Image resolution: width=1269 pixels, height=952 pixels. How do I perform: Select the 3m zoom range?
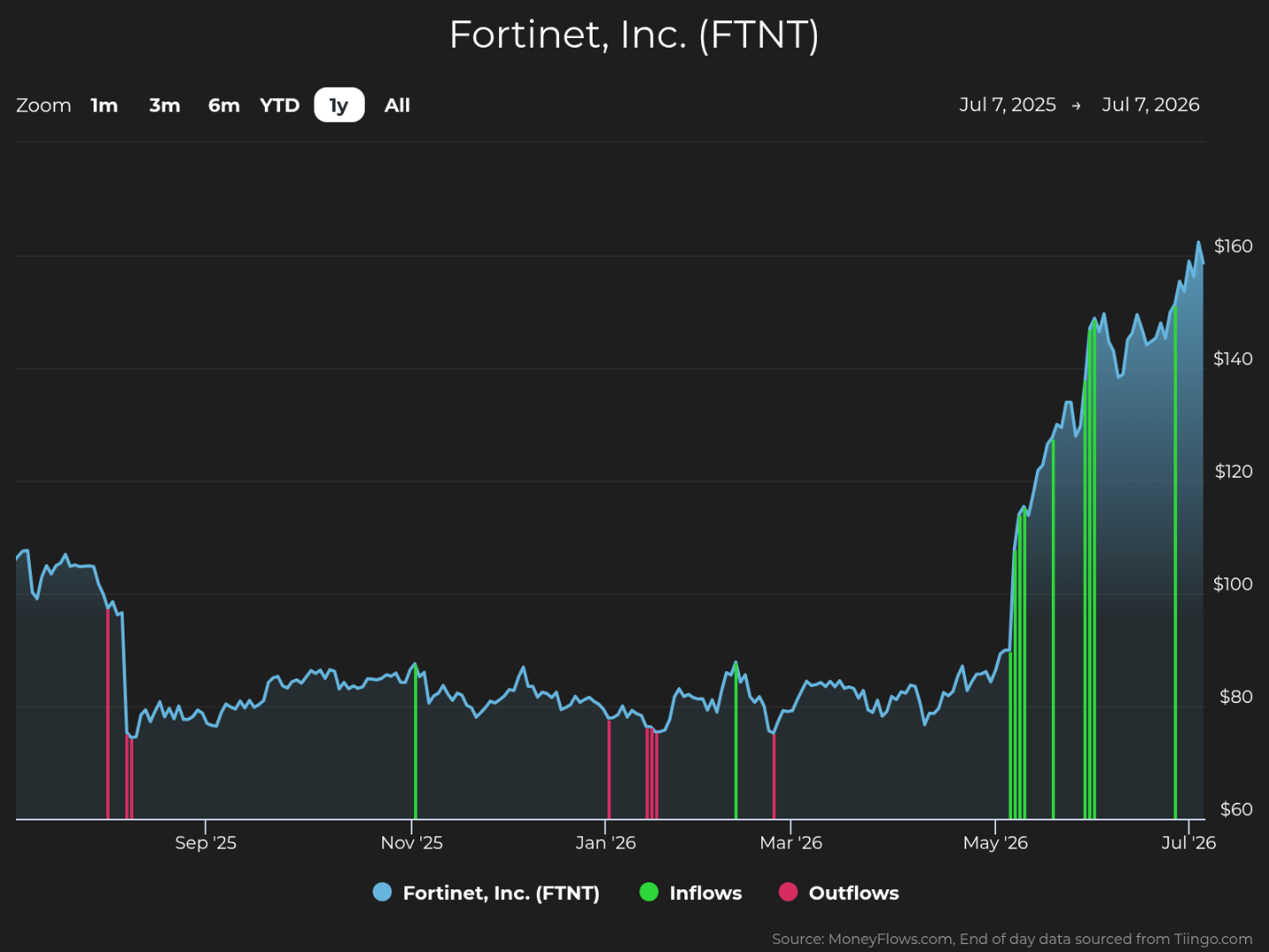[x=164, y=105]
